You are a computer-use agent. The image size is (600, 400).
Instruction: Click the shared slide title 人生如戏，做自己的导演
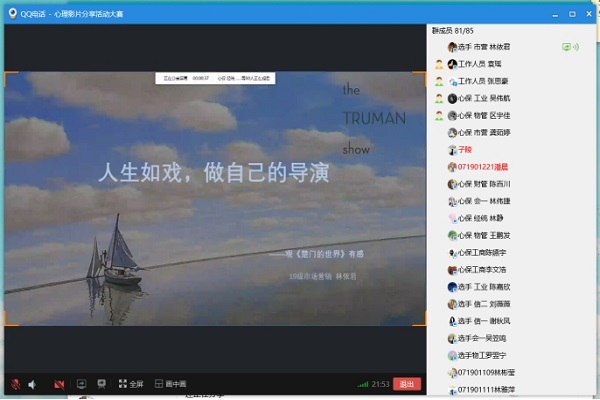214,173
